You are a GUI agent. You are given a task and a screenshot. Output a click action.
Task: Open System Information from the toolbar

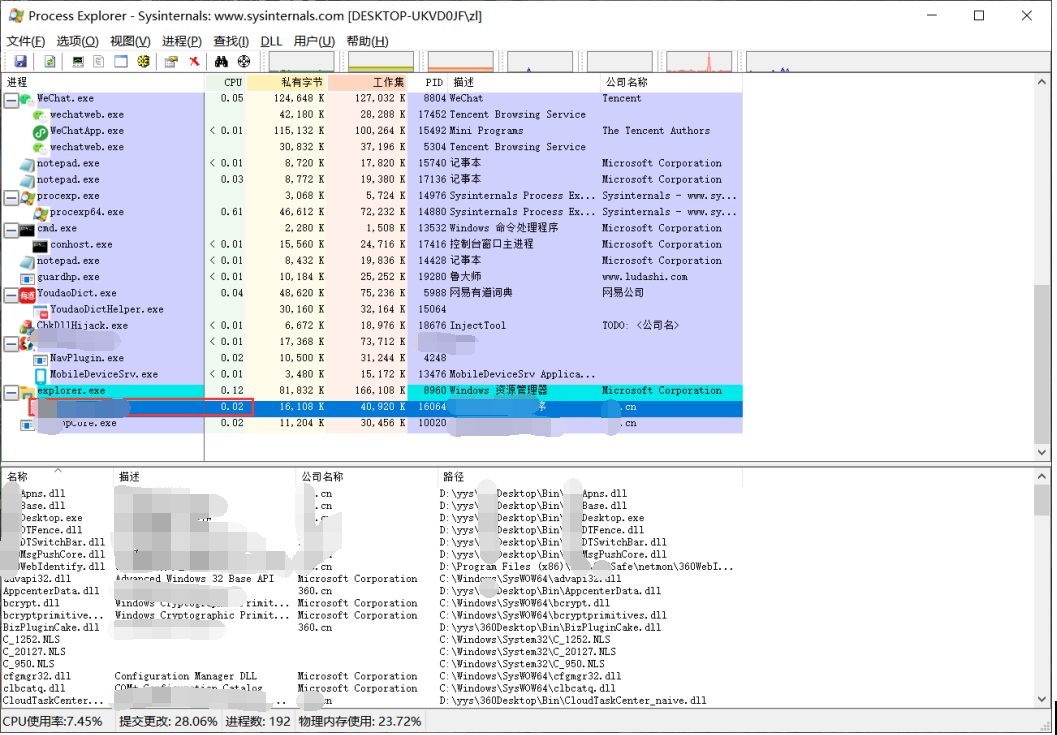pos(78,61)
